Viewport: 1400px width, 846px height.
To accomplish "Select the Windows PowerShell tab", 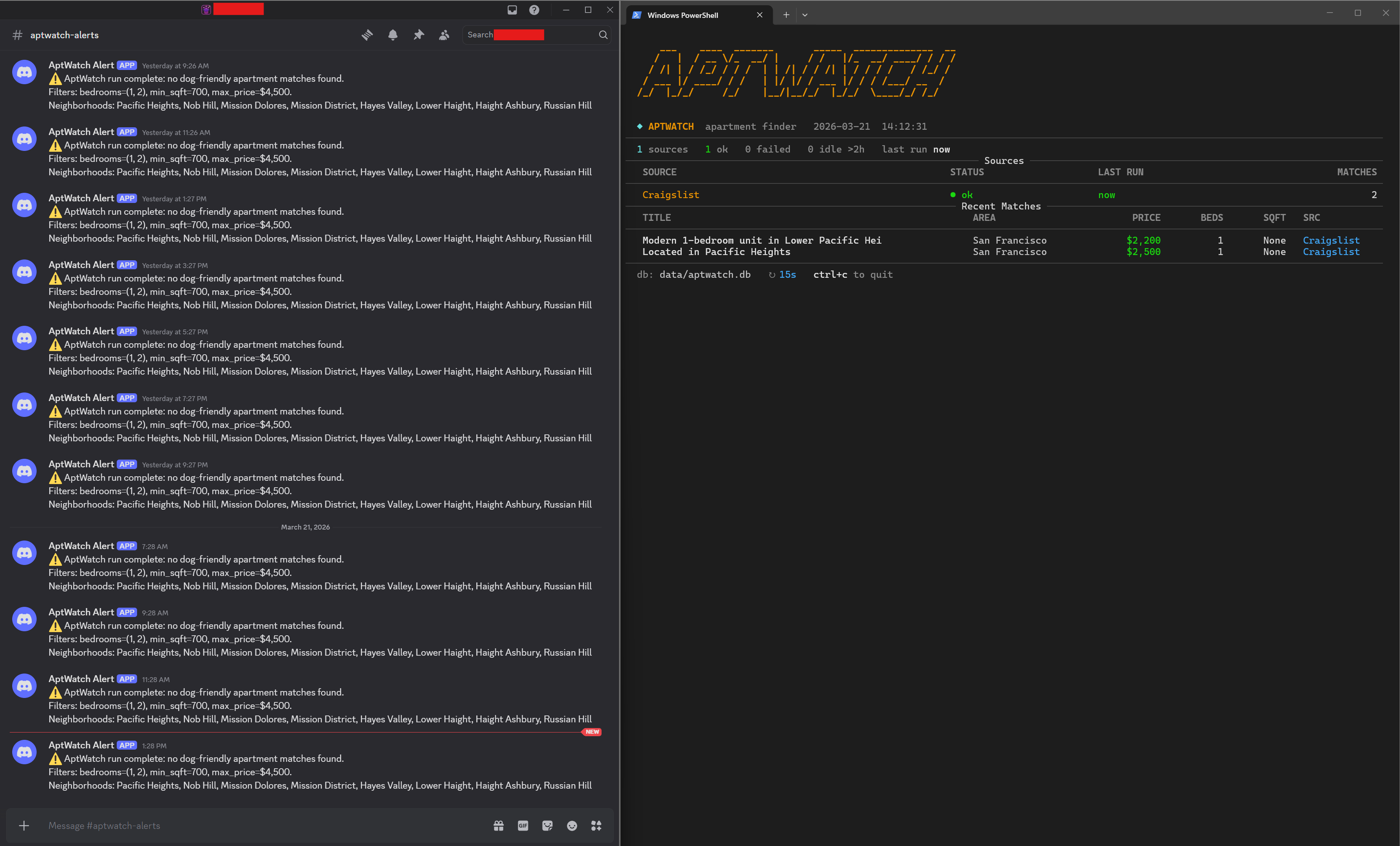I will pyautogui.click(x=700, y=15).
